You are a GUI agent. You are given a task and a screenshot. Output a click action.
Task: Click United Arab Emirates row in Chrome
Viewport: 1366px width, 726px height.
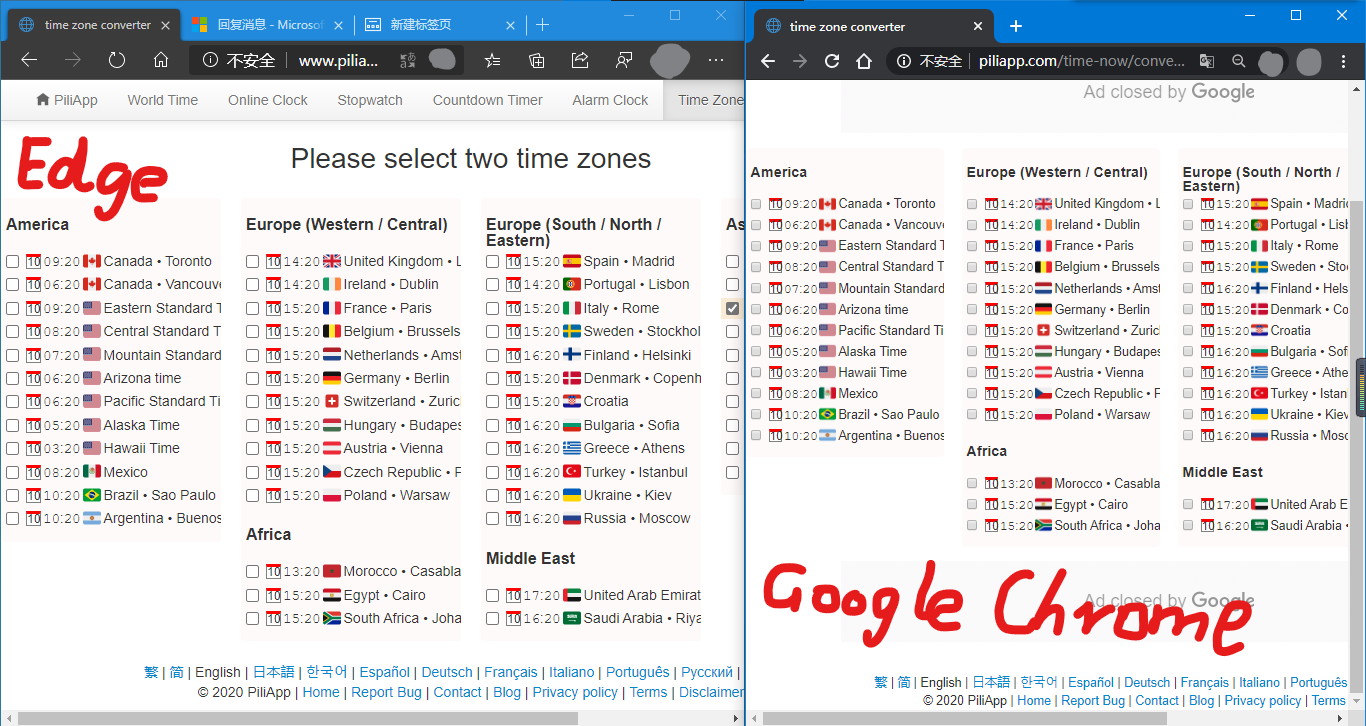pyautogui.click(x=1266, y=504)
